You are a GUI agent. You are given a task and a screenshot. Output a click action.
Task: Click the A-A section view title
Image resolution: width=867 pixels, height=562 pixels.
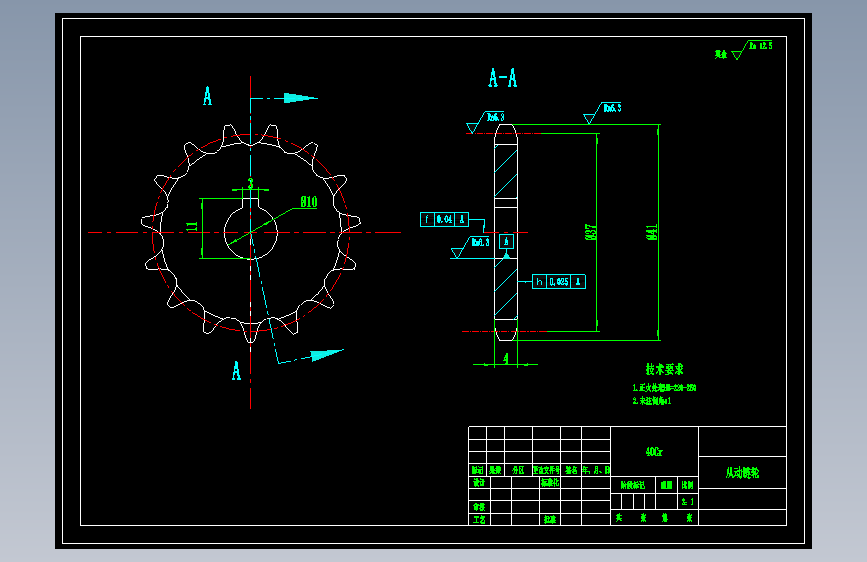503,78
